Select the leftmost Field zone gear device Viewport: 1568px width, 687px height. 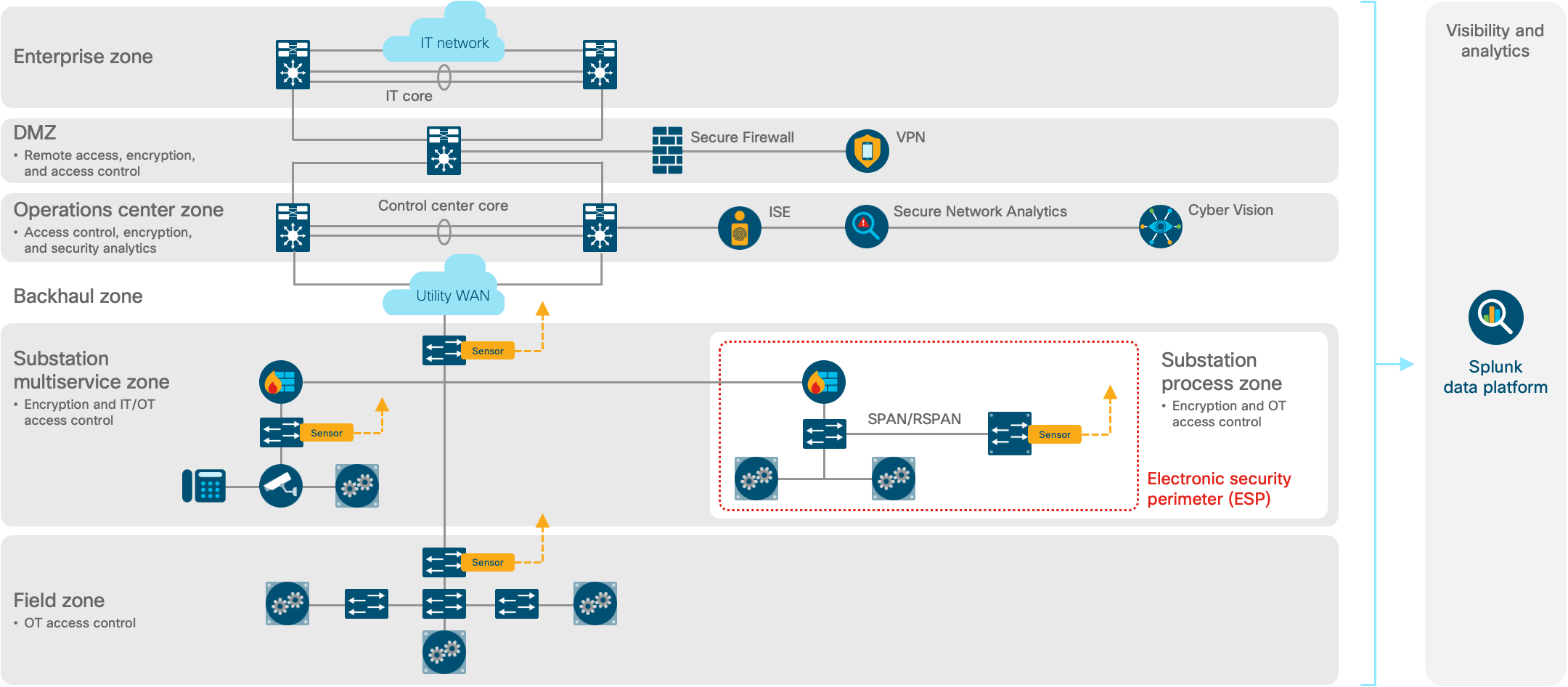pyautogui.click(x=287, y=603)
